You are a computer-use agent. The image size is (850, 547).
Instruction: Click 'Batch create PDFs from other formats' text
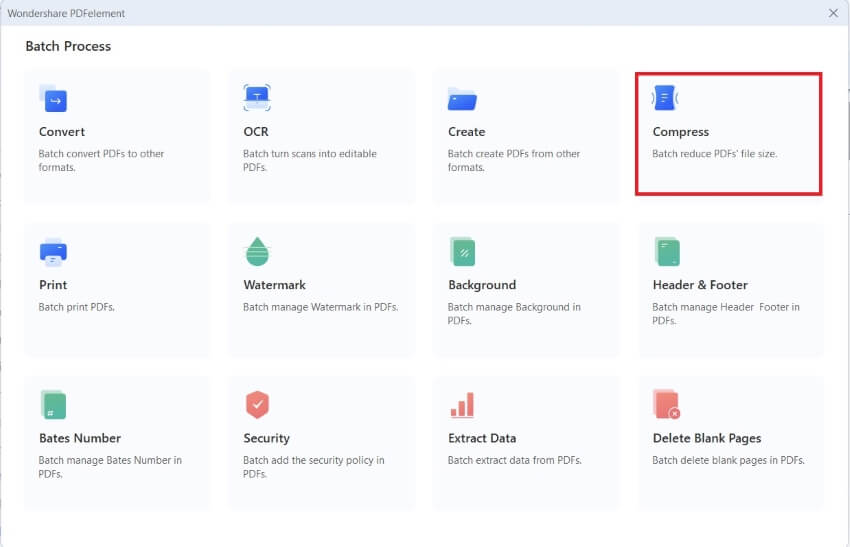[x=514, y=160]
